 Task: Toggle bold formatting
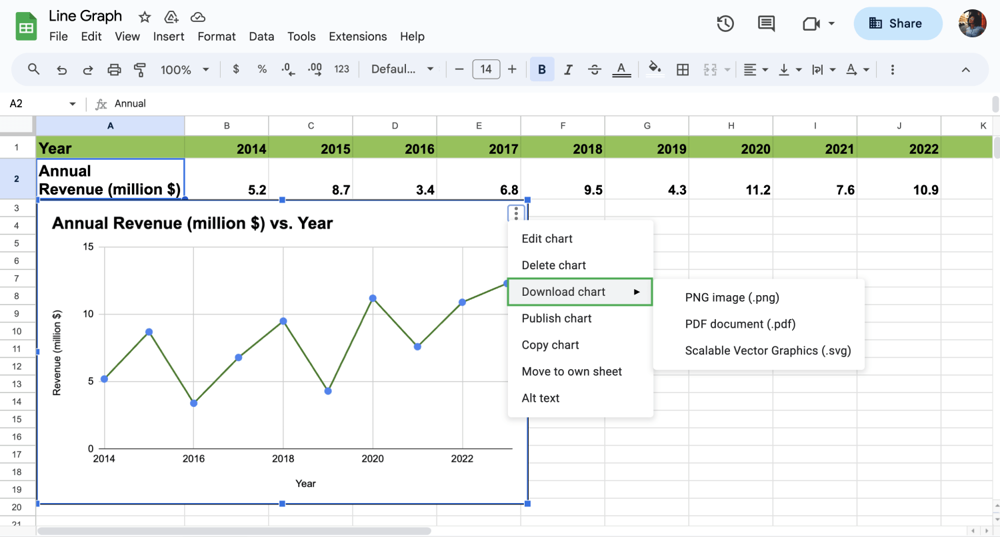point(542,70)
